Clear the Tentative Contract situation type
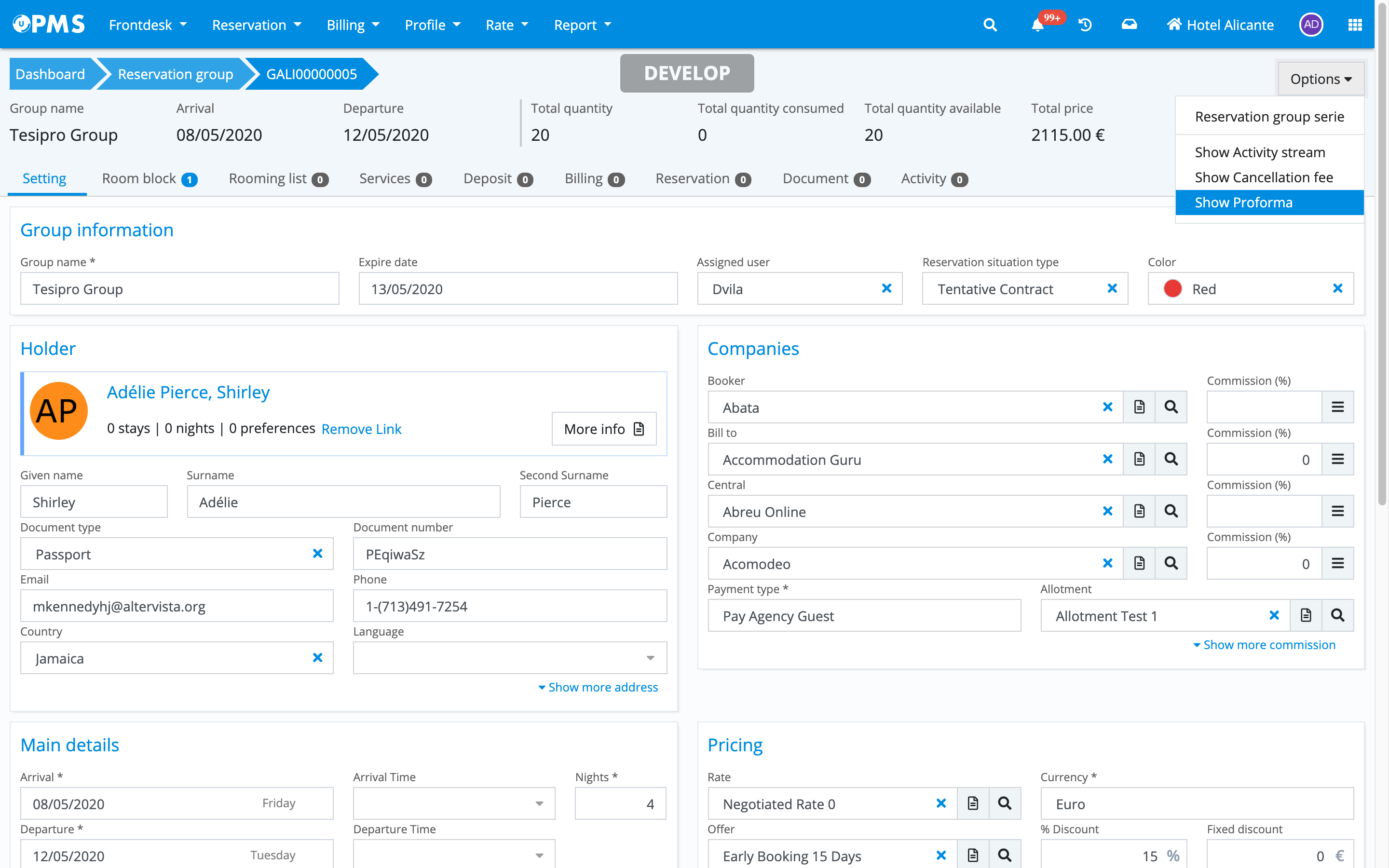1389x868 pixels. (x=1112, y=288)
